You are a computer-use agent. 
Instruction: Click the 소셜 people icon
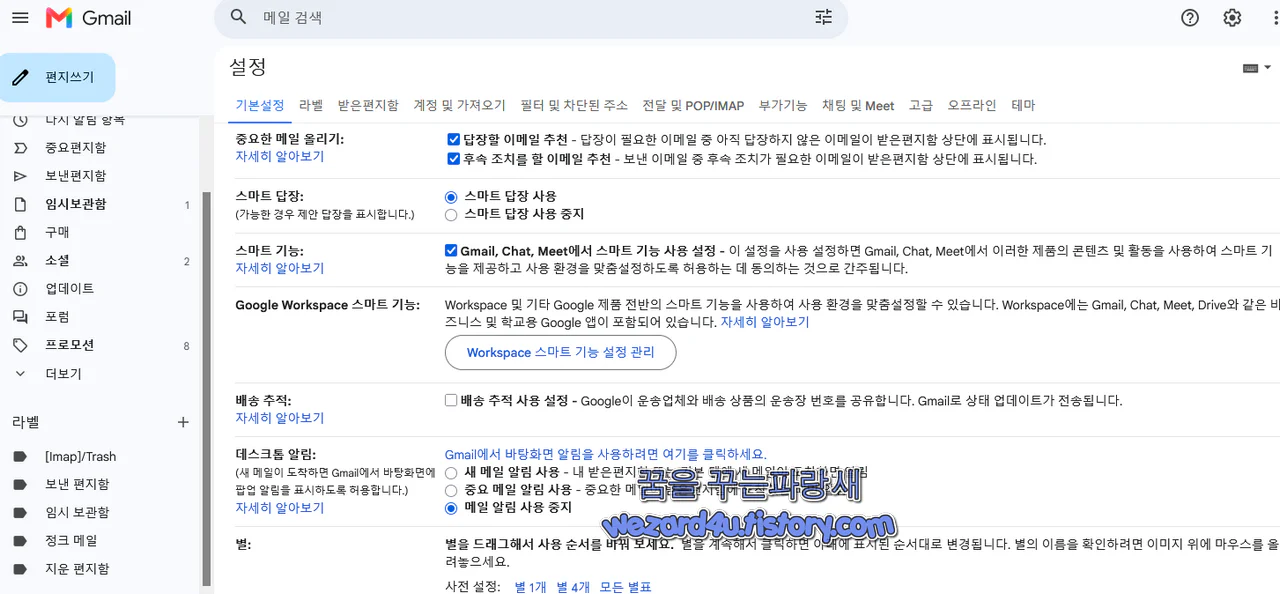(20, 261)
